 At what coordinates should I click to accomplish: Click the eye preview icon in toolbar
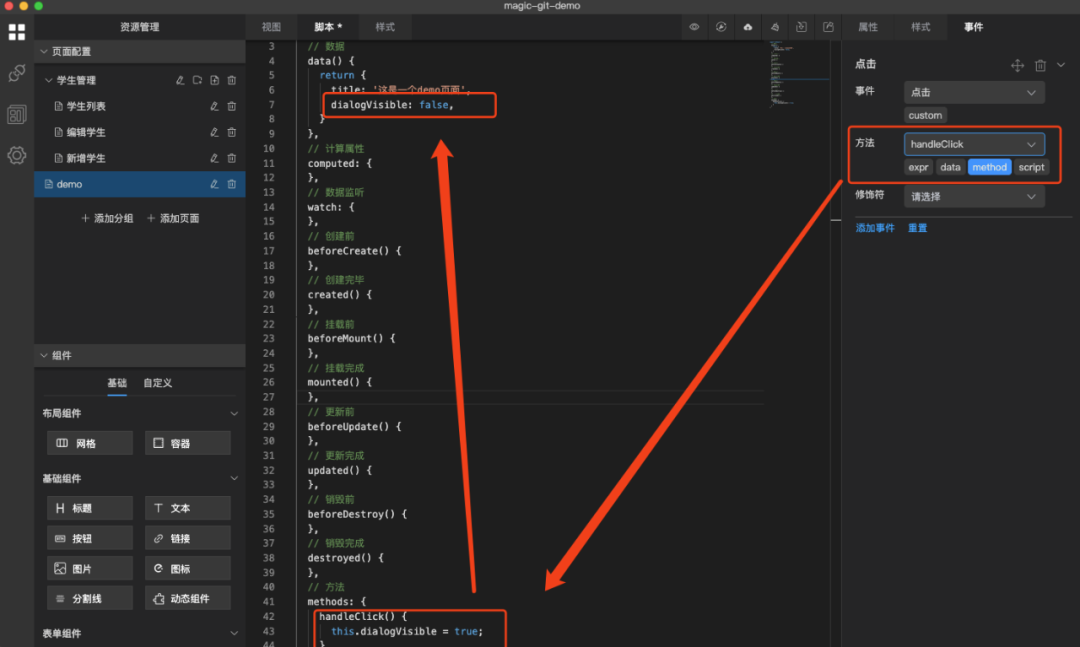[x=694, y=27]
